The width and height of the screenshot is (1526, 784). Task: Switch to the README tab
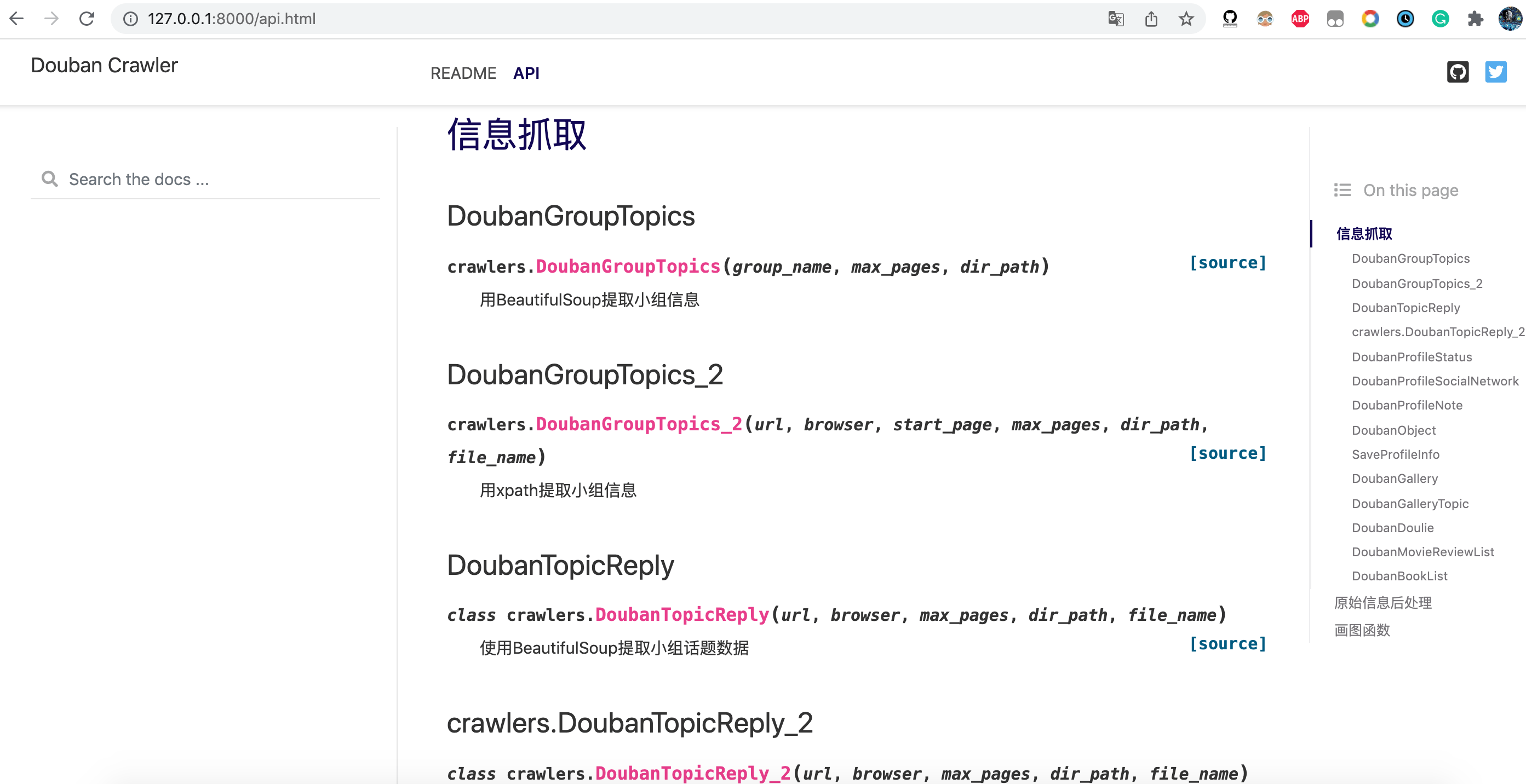(x=463, y=72)
